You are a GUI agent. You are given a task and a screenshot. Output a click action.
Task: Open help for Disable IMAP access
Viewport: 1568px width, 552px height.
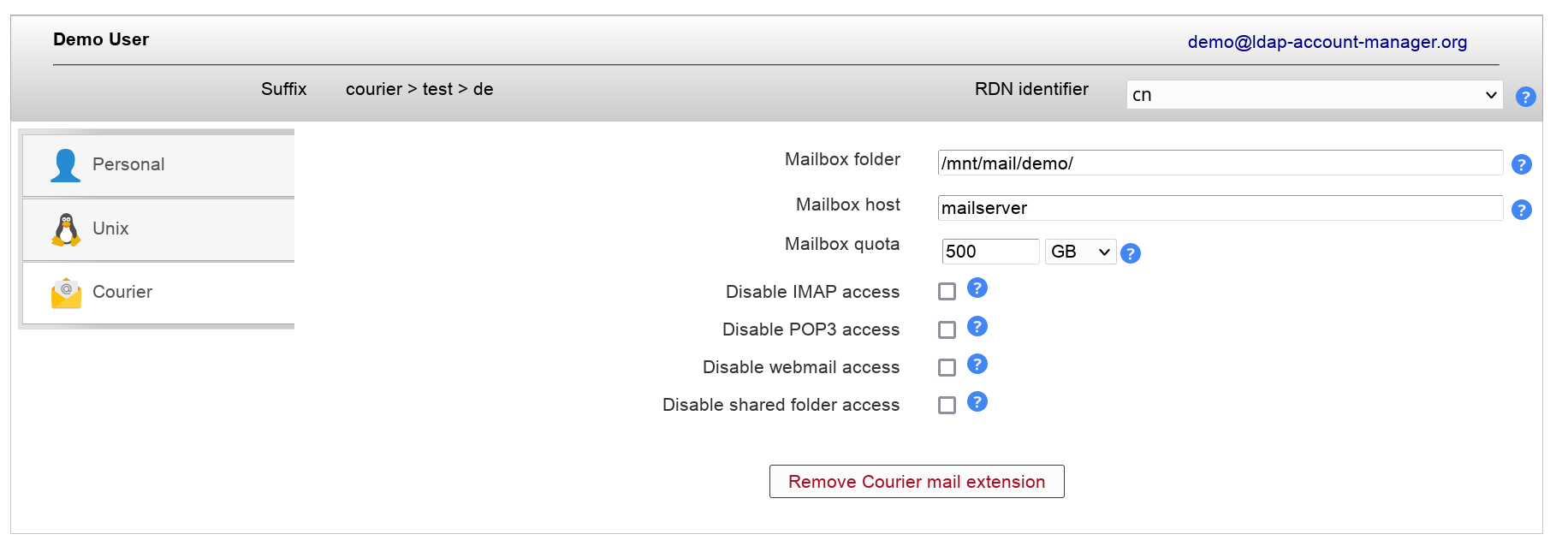pos(977,288)
